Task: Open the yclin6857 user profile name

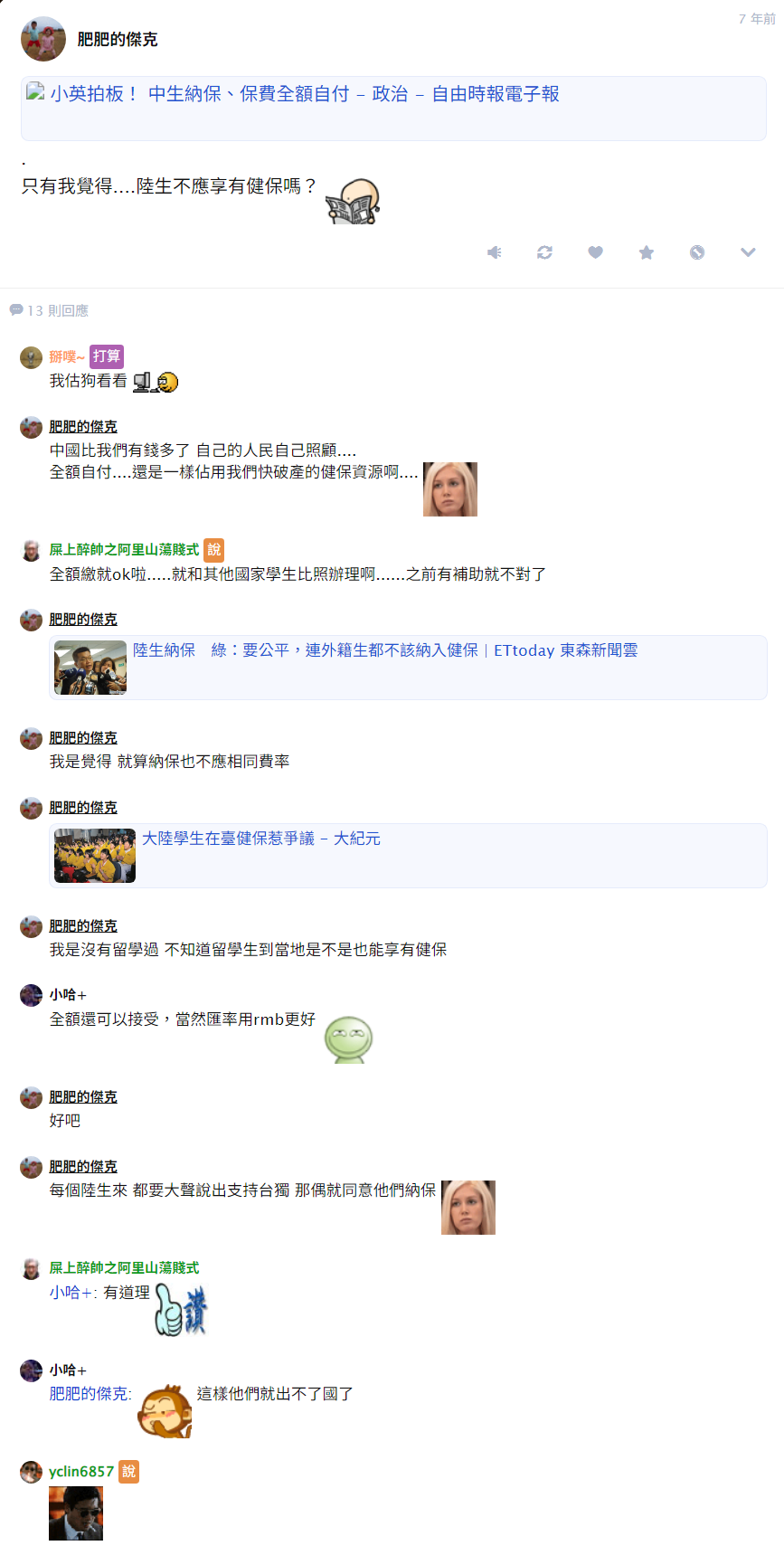Action: click(x=81, y=1472)
